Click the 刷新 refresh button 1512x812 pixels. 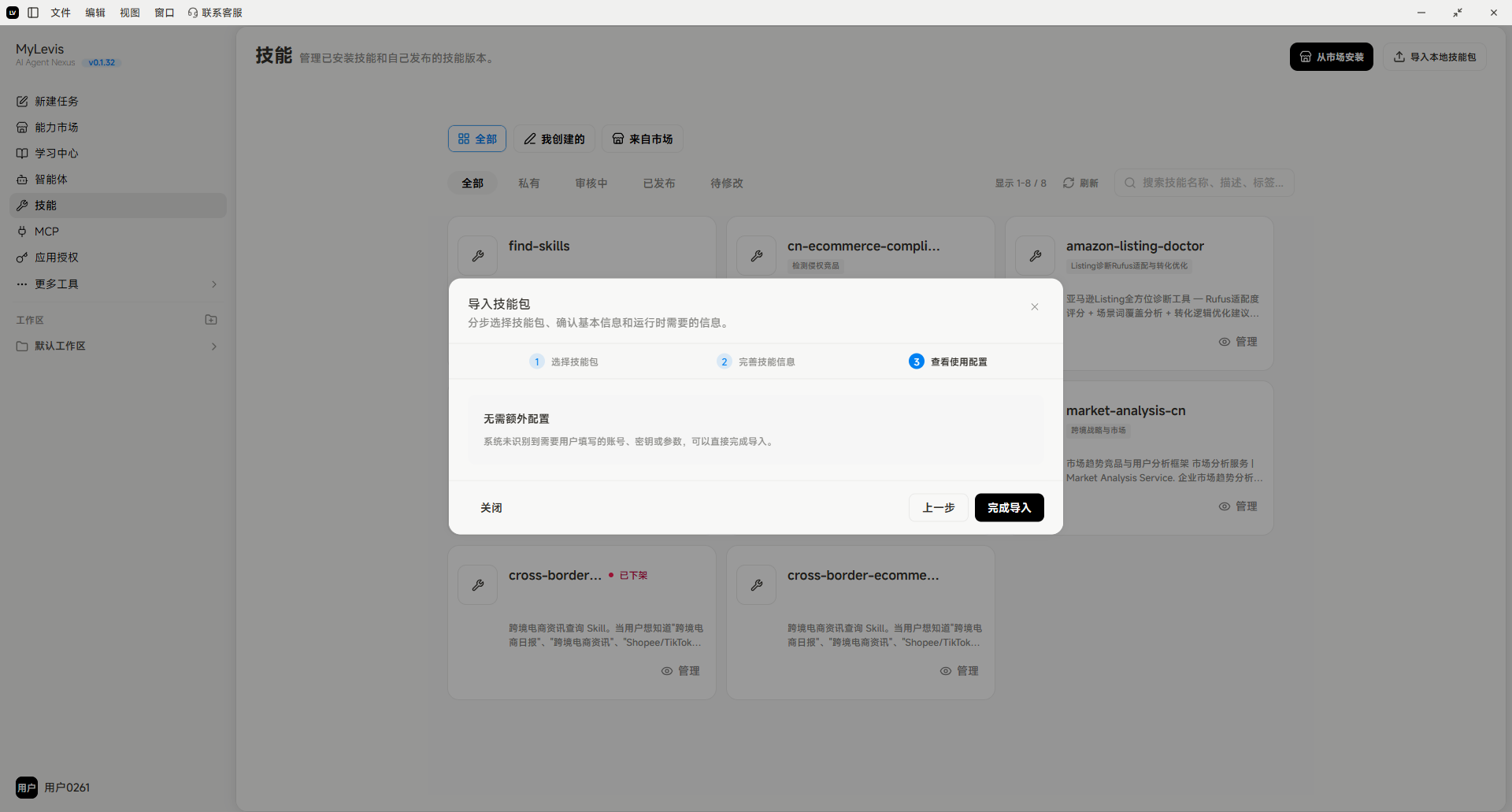(x=1080, y=183)
